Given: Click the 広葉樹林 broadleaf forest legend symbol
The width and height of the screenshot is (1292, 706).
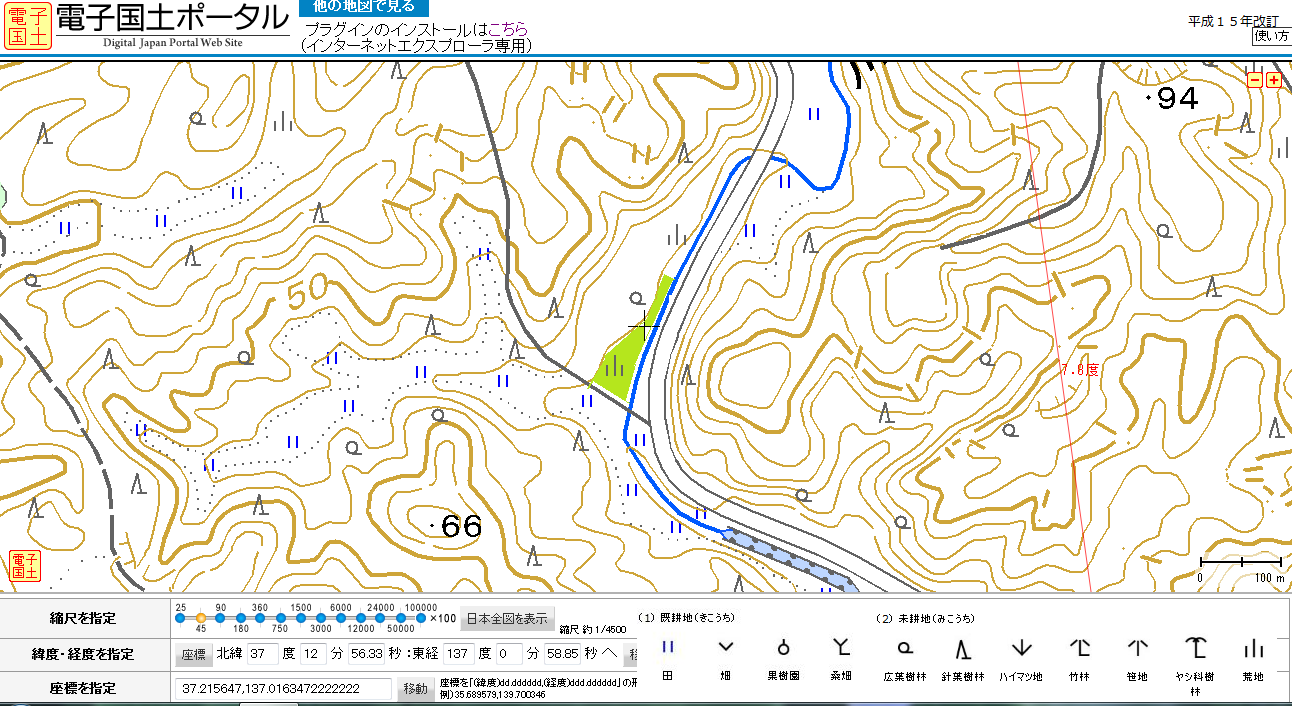Looking at the screenshot, I should 905,647.
